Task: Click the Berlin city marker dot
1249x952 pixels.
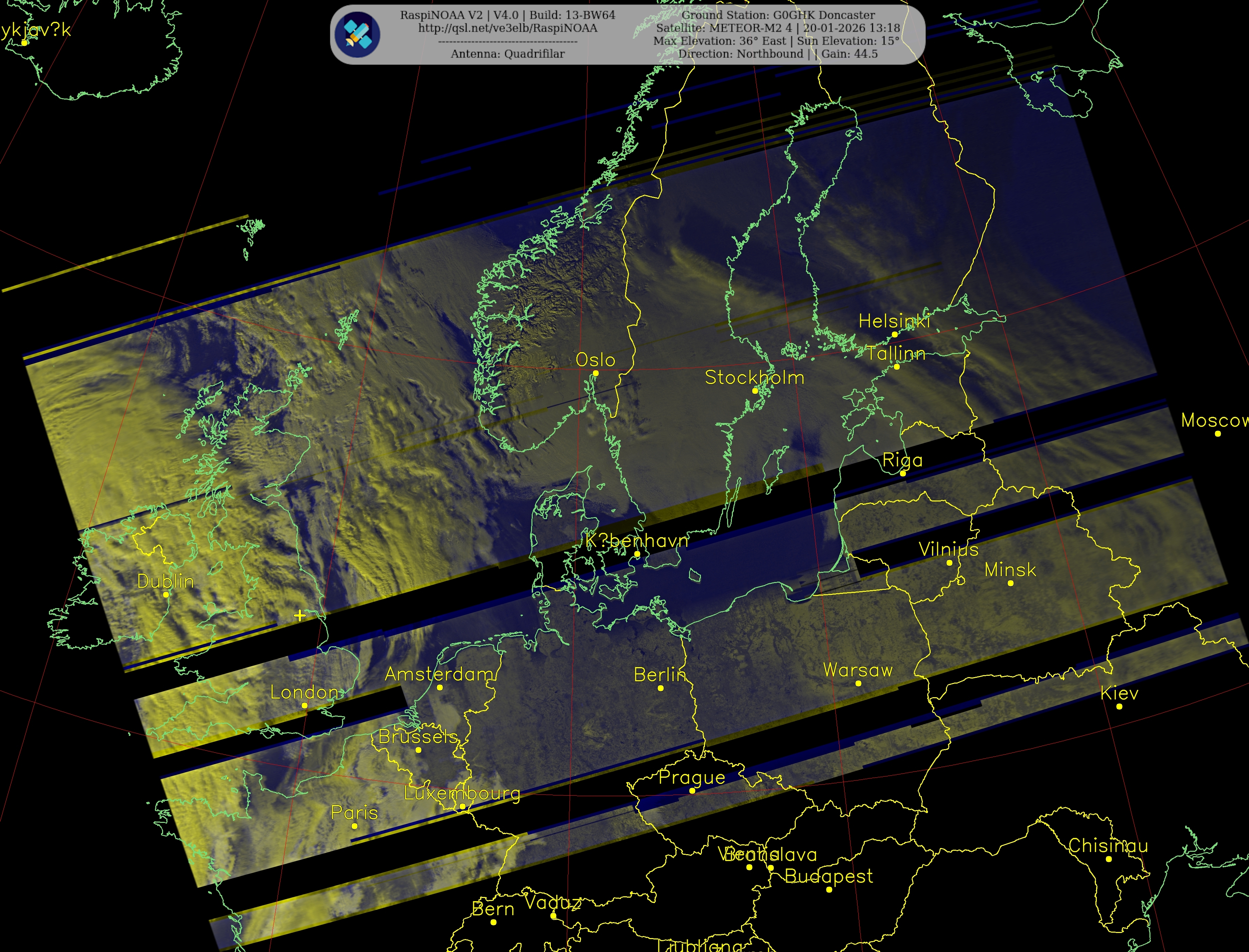Action: (660, 688)
